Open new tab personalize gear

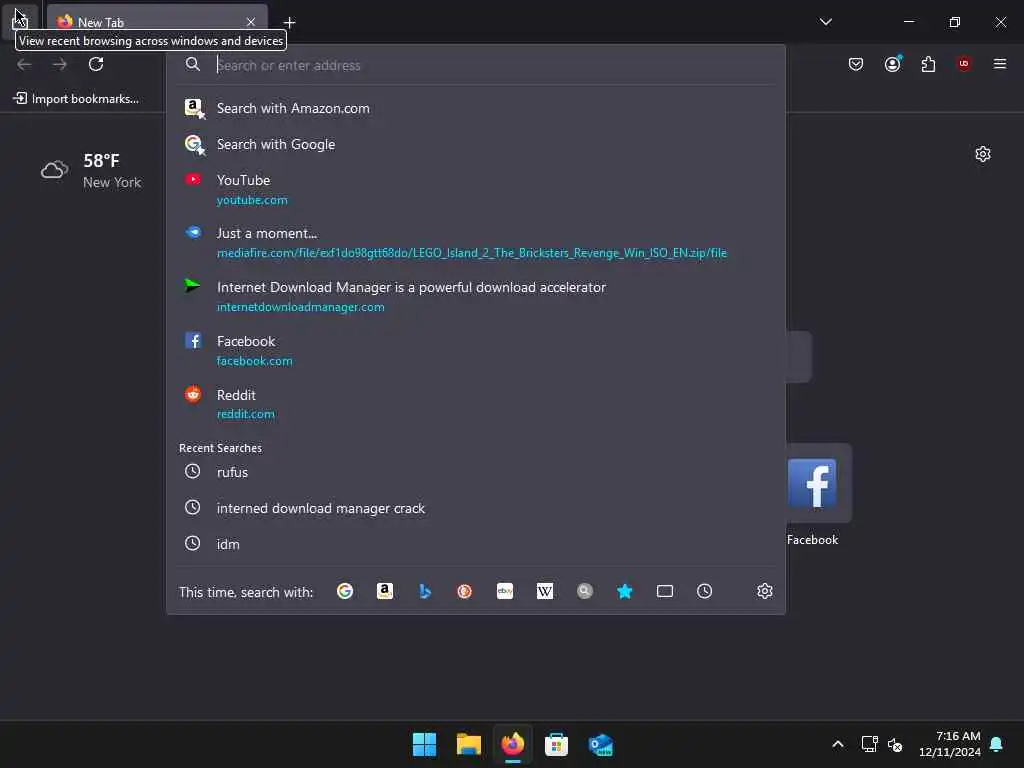(983, 154)
